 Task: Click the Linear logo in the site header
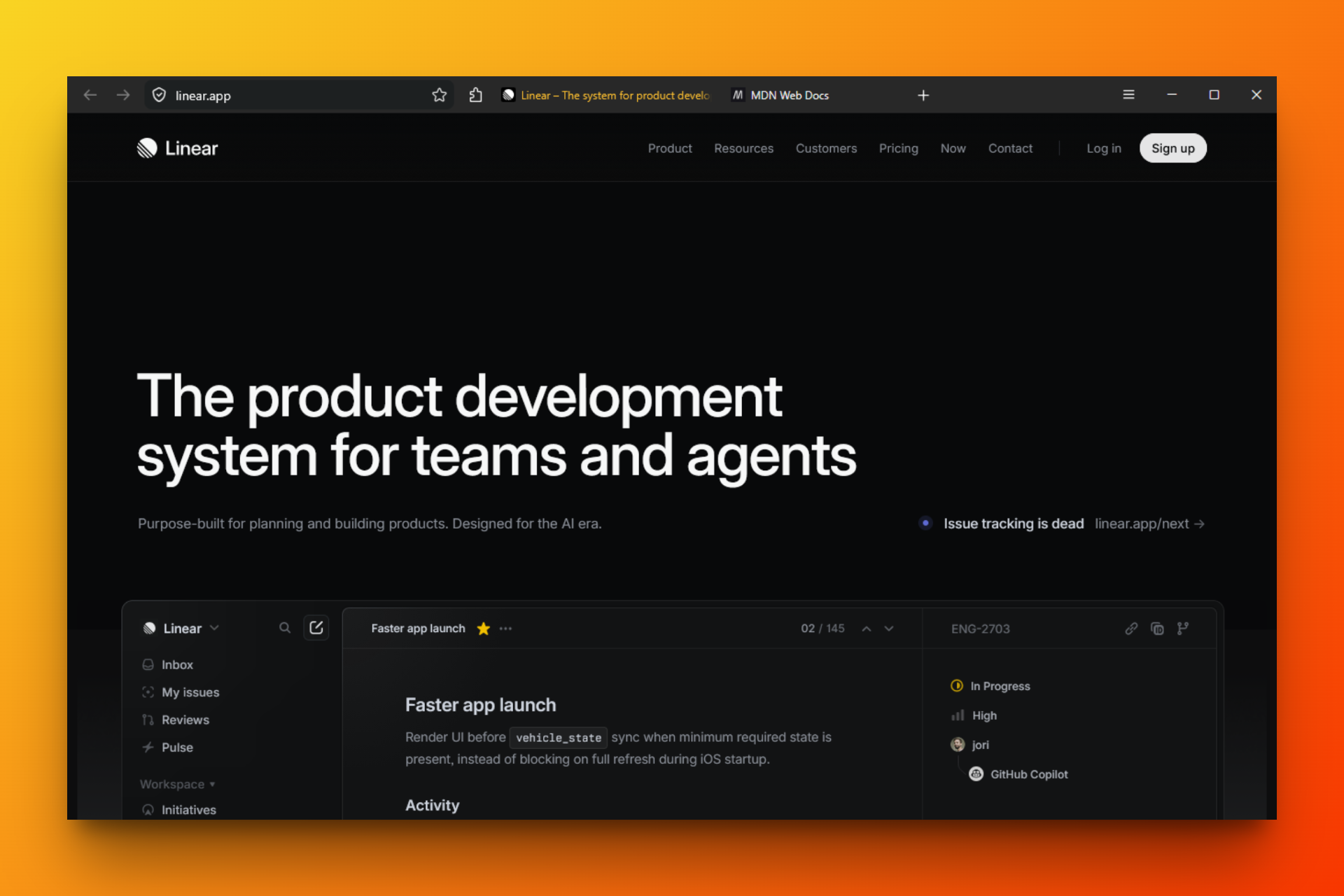[x=177, y=148]
